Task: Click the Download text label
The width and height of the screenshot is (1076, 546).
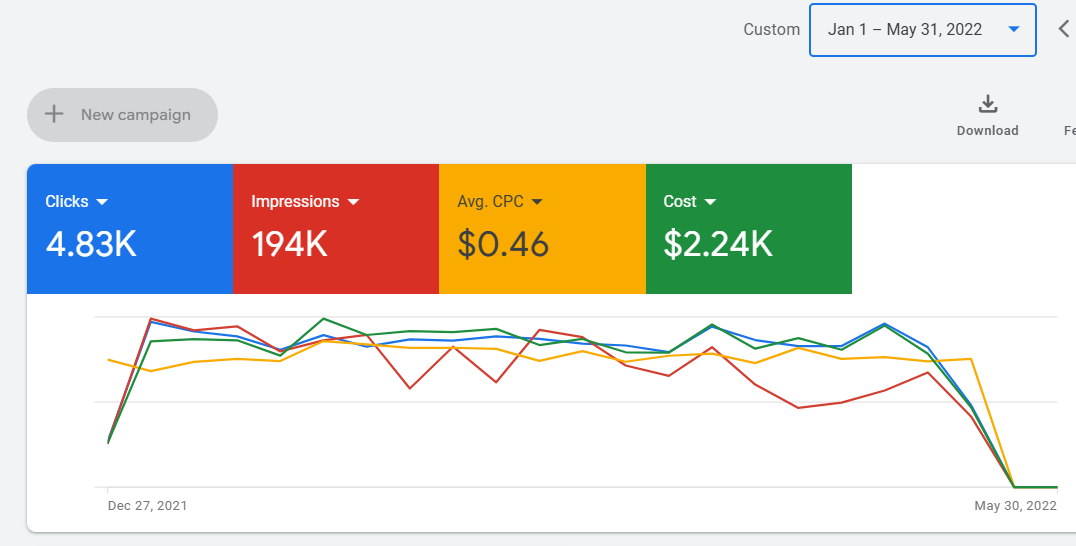Action: 987,131
